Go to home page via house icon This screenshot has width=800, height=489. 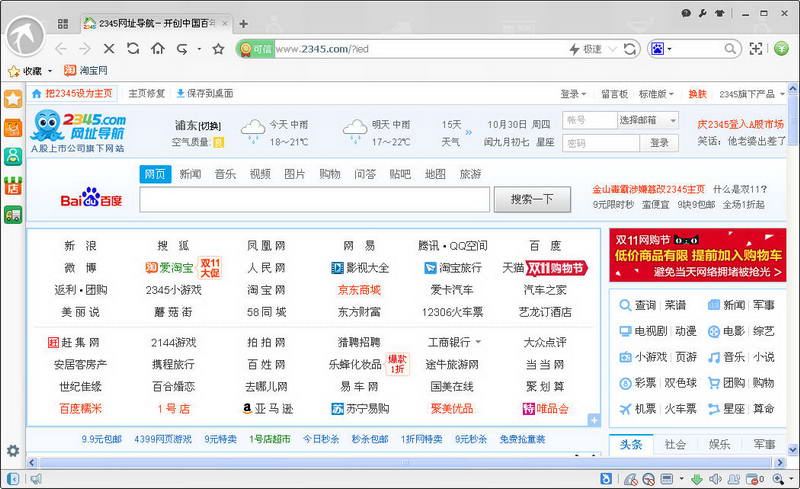[x=158, y=48]
